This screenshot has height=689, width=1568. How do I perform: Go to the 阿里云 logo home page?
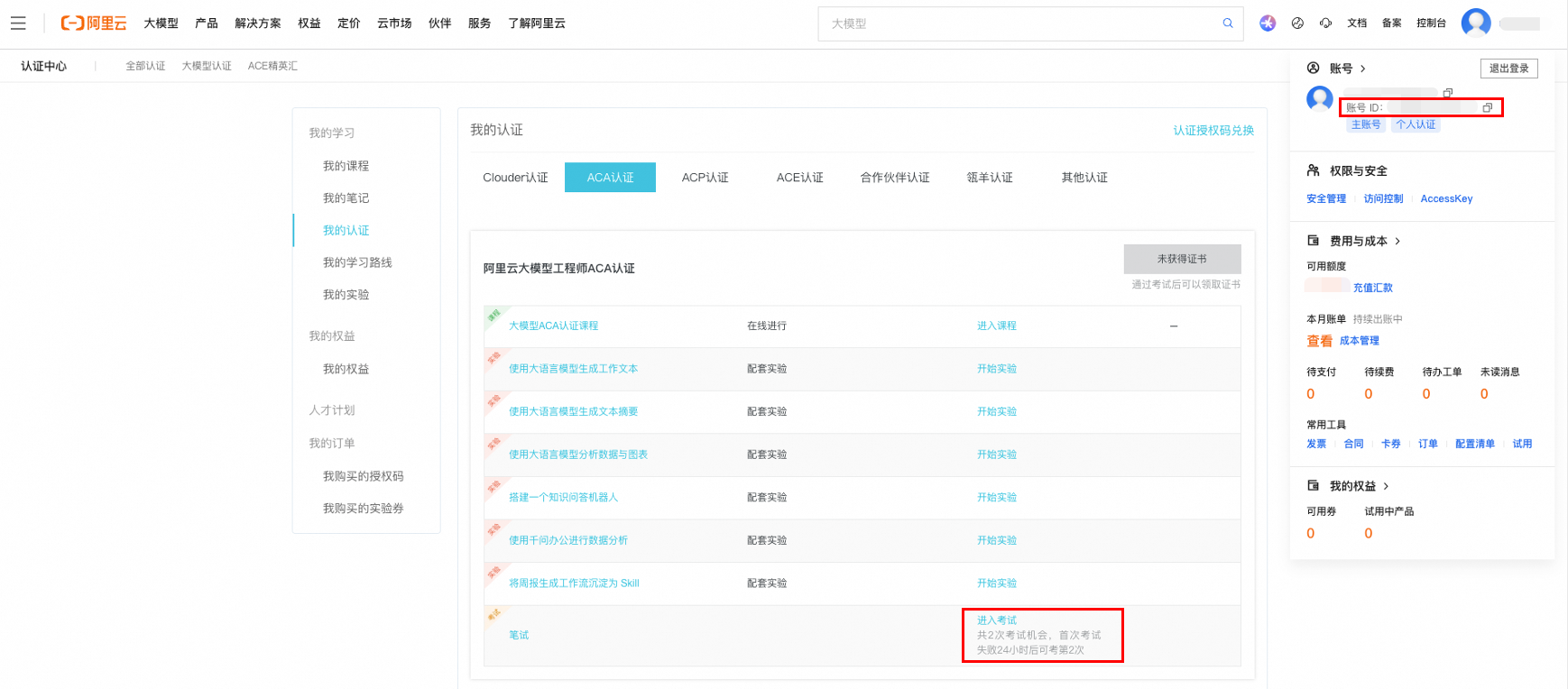(x=94, y=23)
